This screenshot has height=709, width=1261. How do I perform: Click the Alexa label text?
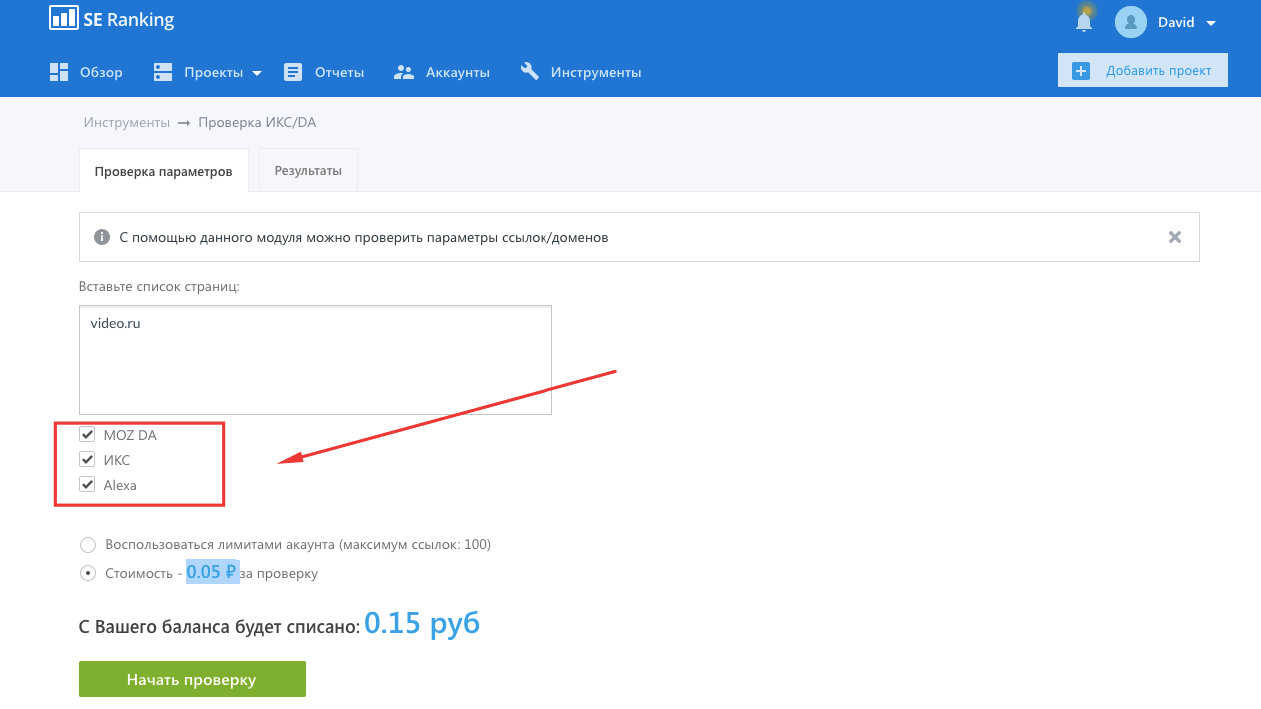(120, 485)
